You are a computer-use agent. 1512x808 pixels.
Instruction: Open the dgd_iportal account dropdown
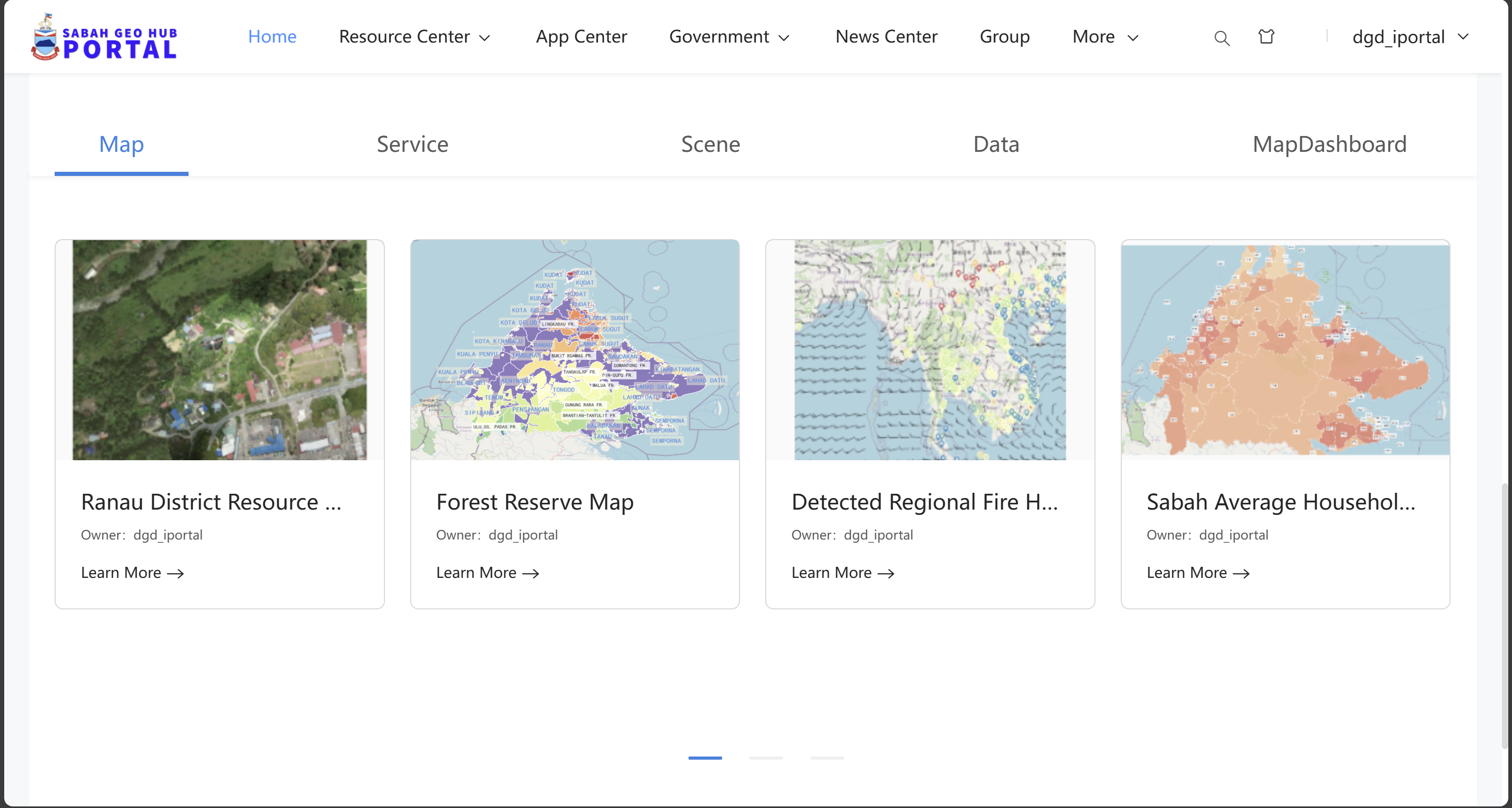(1410, 37)
